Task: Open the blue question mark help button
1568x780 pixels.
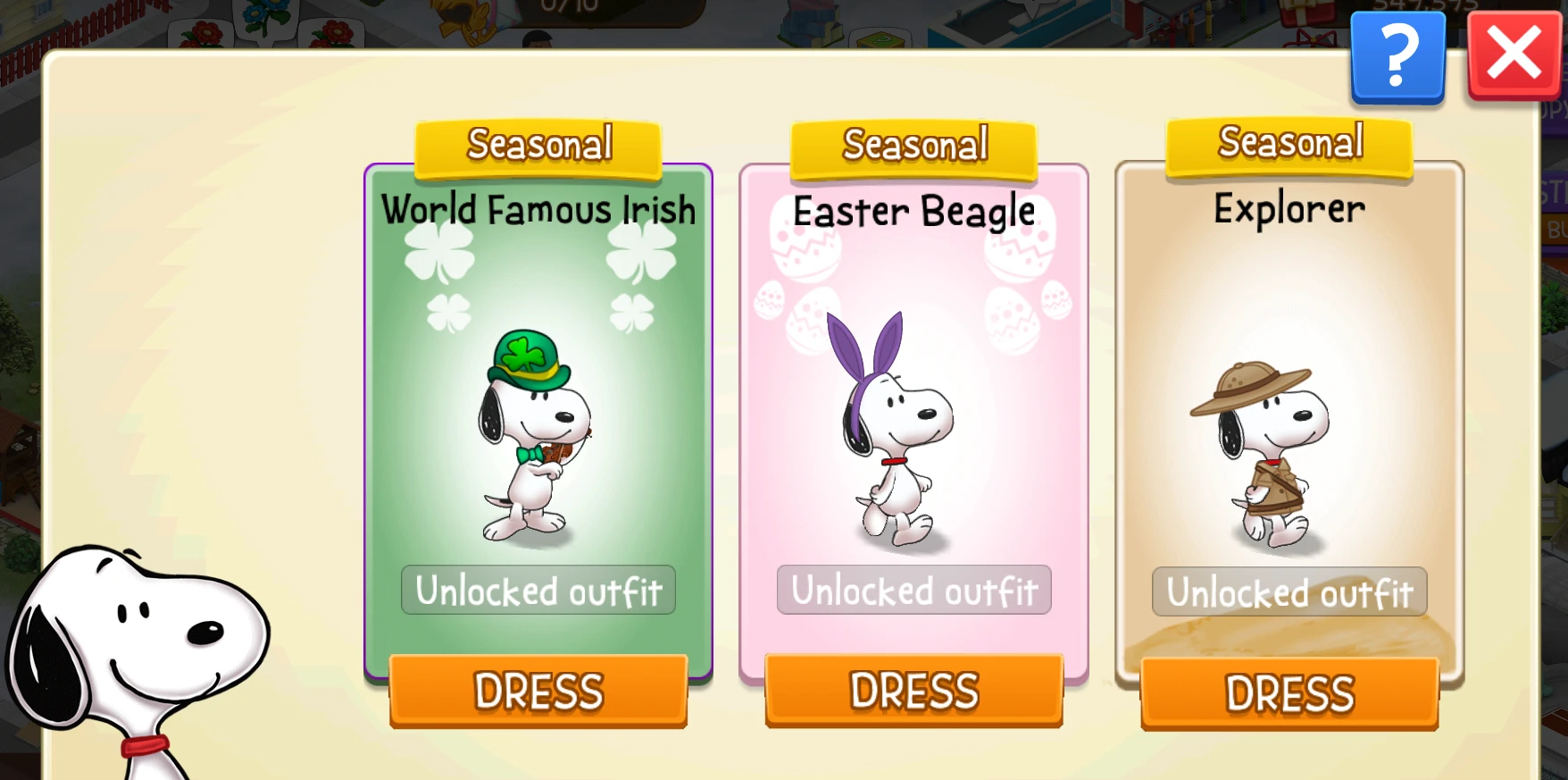Action: 1398,58
